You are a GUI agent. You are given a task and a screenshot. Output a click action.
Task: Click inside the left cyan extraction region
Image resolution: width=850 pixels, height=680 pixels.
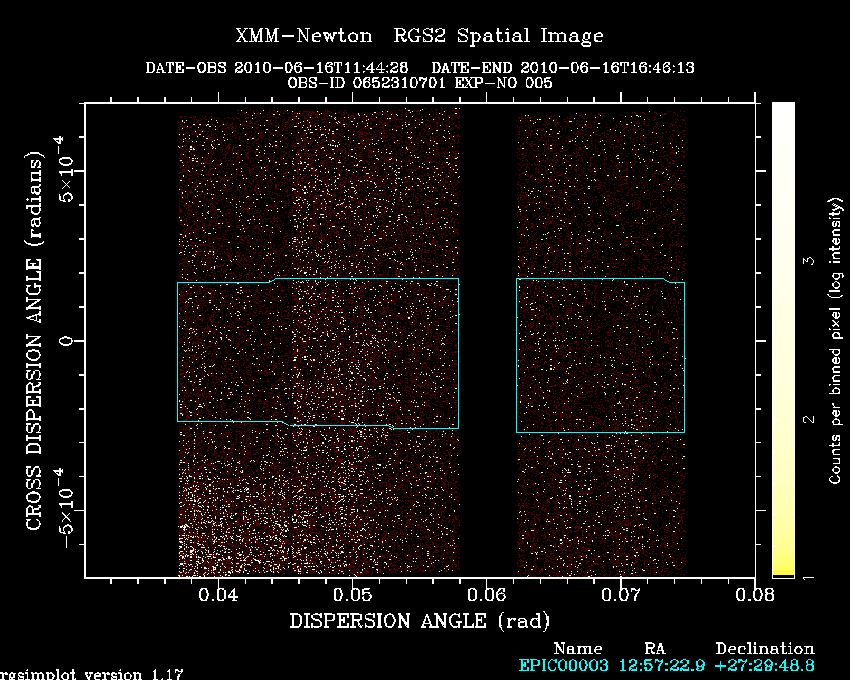click(318, 352)
